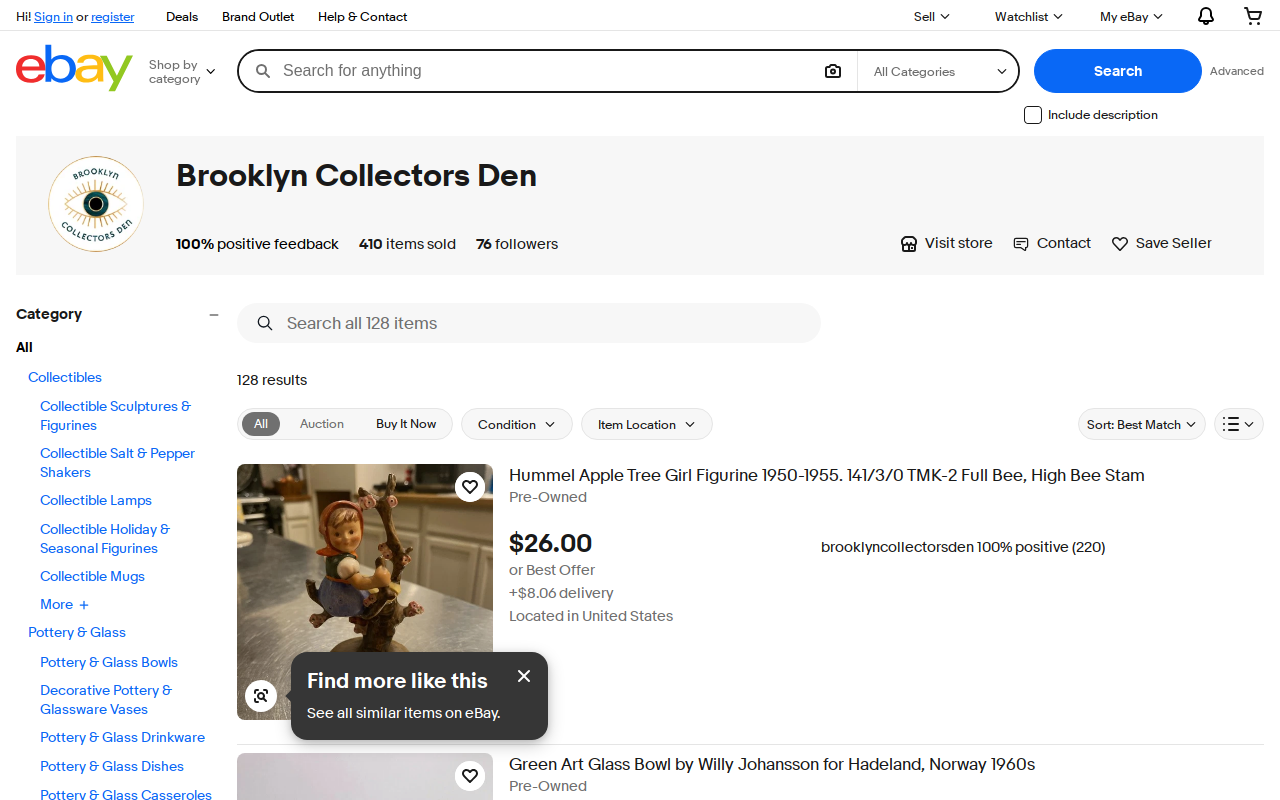Viewport: 1280px width, 800px height.
Task: Select Collectible Salt & Pepper Shakers category
Action: click(117, 463)
